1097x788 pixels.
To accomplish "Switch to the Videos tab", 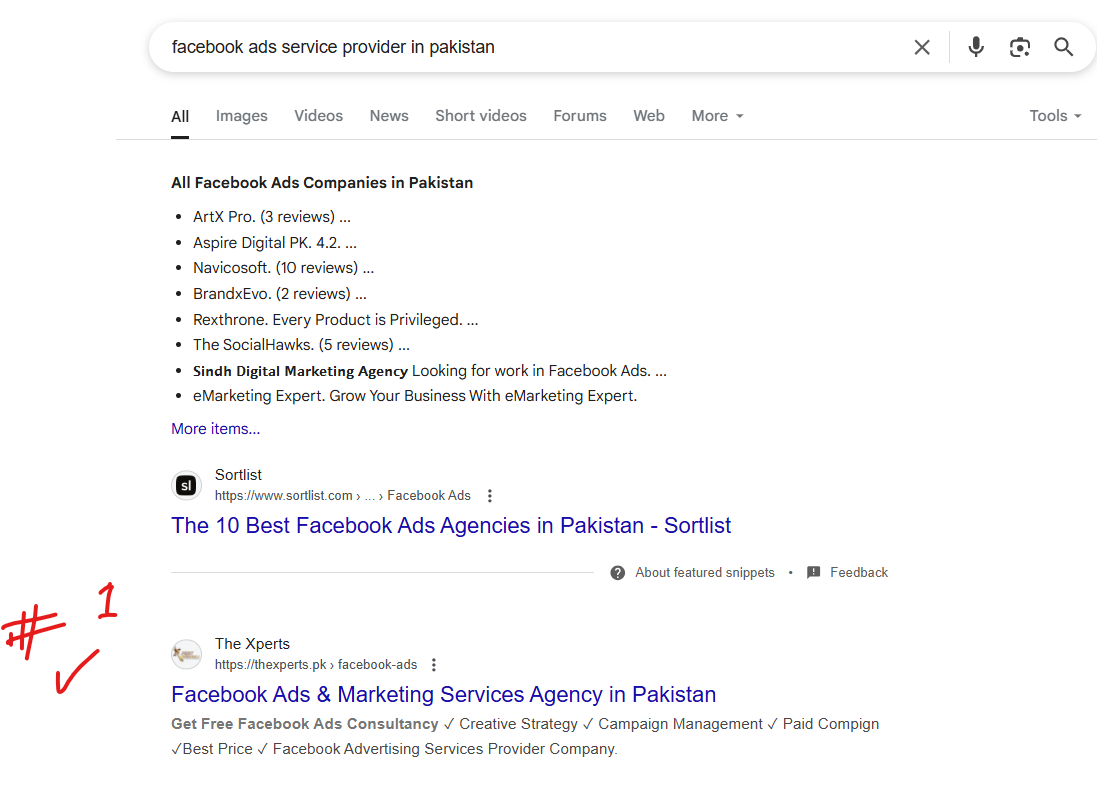I will 318,115.
